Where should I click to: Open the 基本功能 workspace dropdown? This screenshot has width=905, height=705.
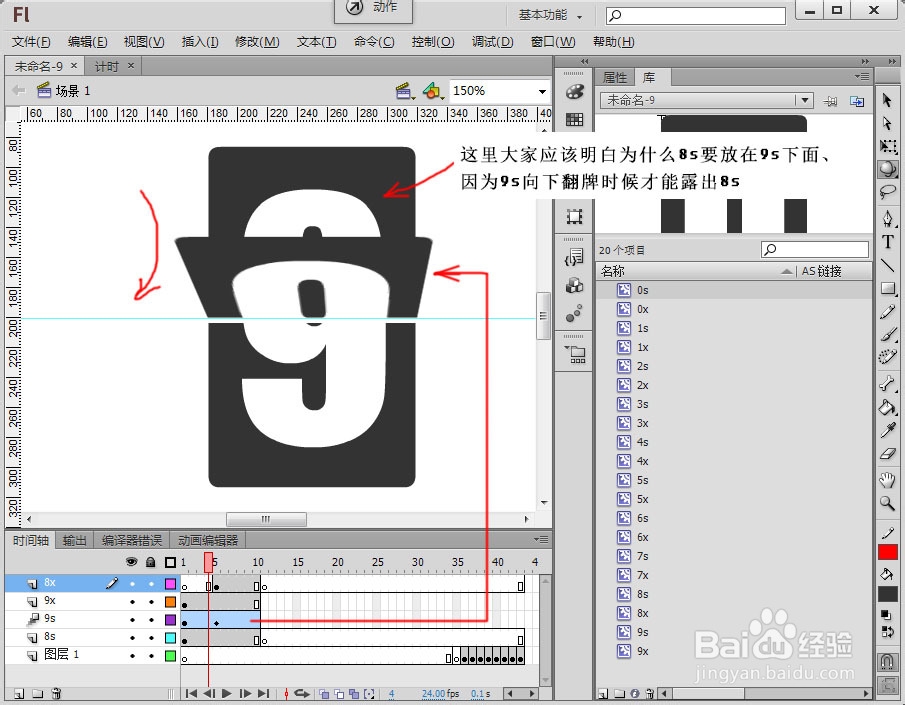[550, 16]
